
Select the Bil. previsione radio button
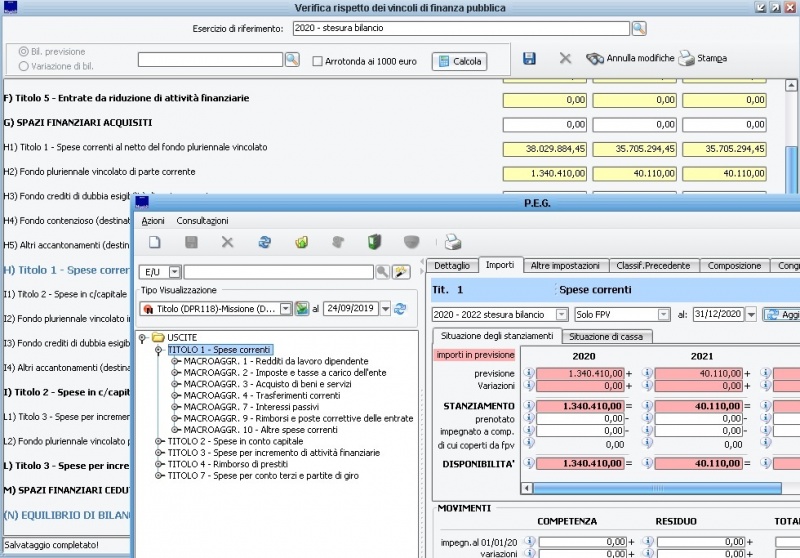(23, 51)
